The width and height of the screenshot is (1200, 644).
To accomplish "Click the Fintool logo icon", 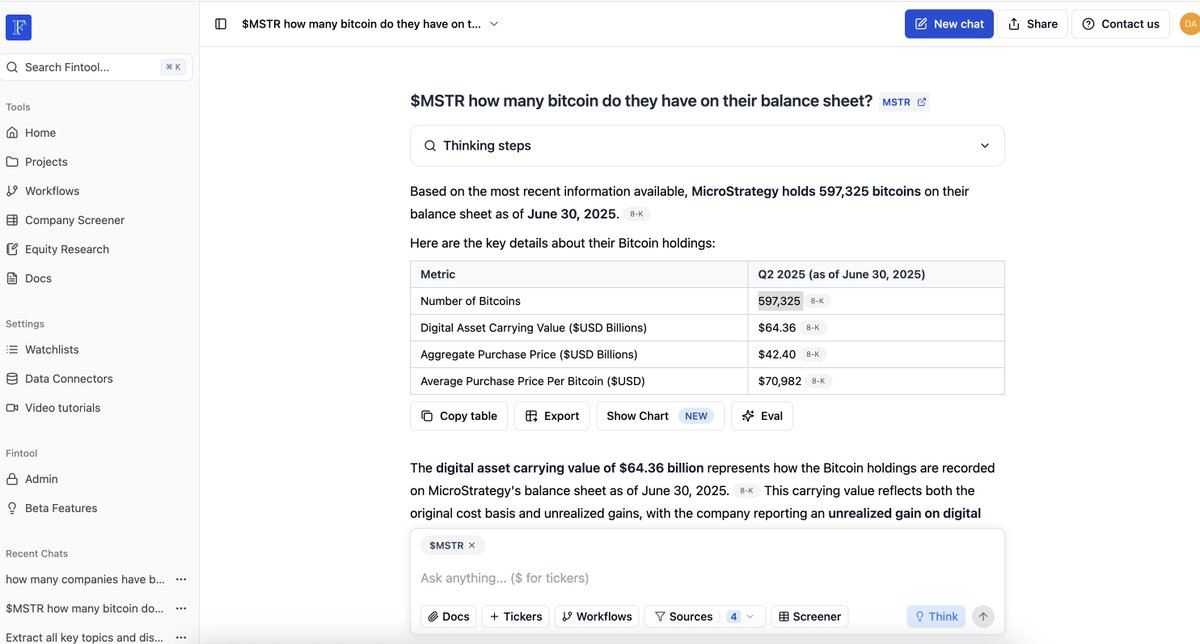I will click(x=18, y=27).
